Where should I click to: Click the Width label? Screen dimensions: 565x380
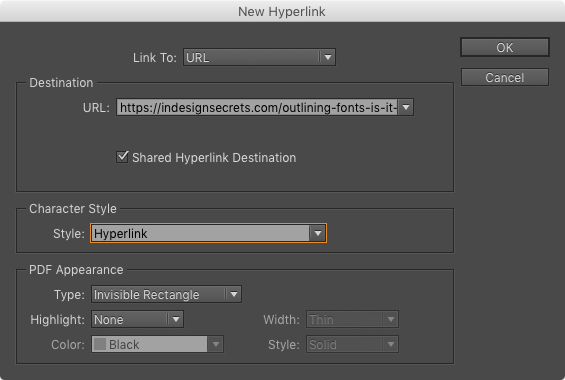click(281, 319)
